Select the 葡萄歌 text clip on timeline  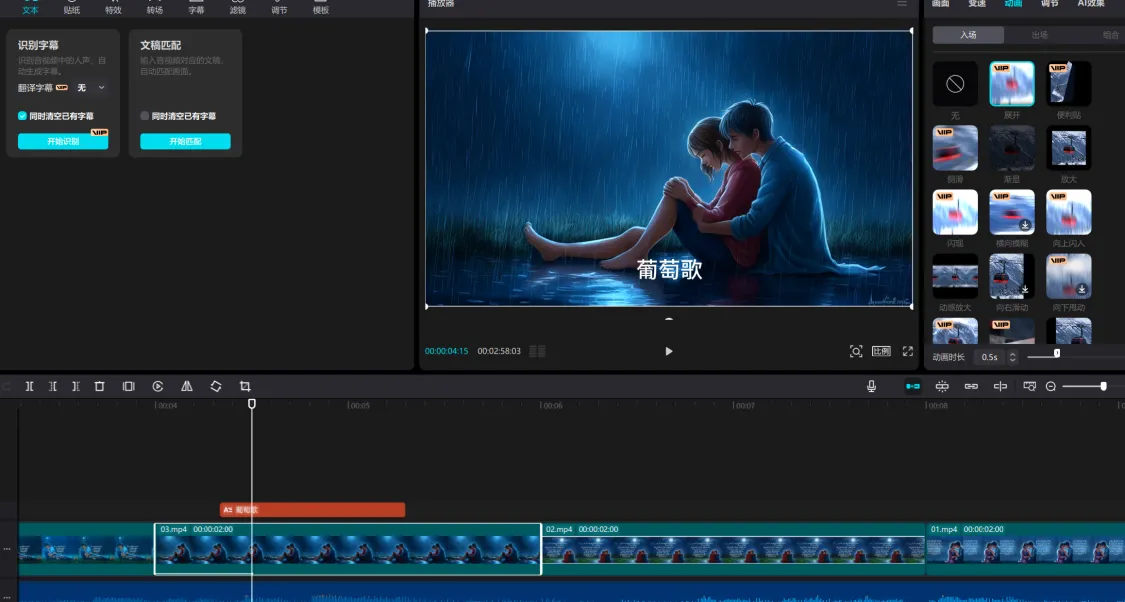(x=312, y=510)
